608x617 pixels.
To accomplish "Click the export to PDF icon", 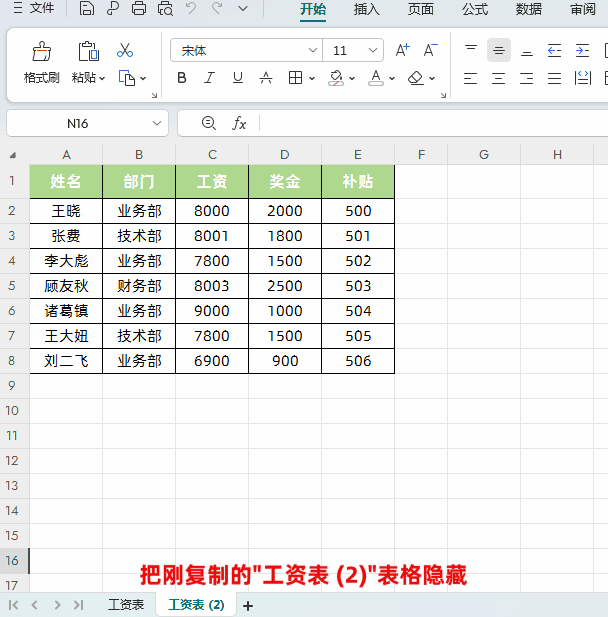I will [x=113, y=8].
